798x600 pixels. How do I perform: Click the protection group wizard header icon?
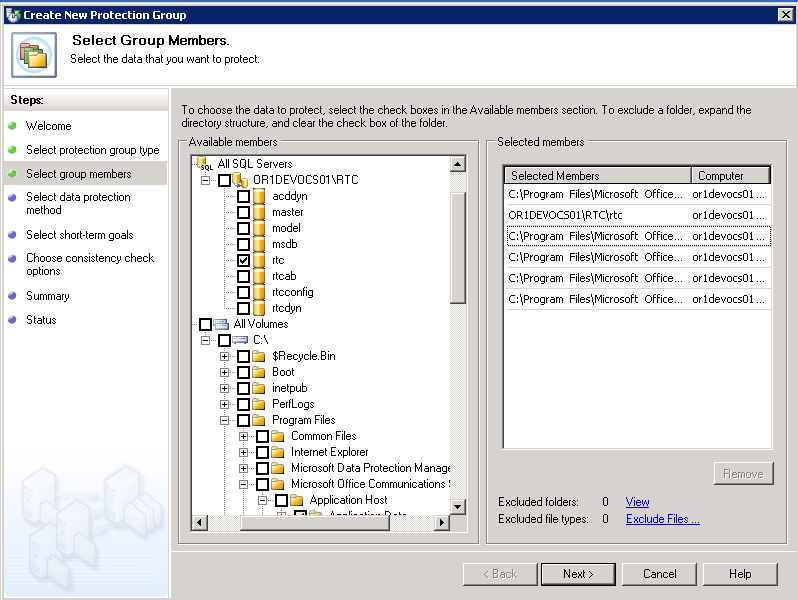pyautogui.click(x=34, y=55)
